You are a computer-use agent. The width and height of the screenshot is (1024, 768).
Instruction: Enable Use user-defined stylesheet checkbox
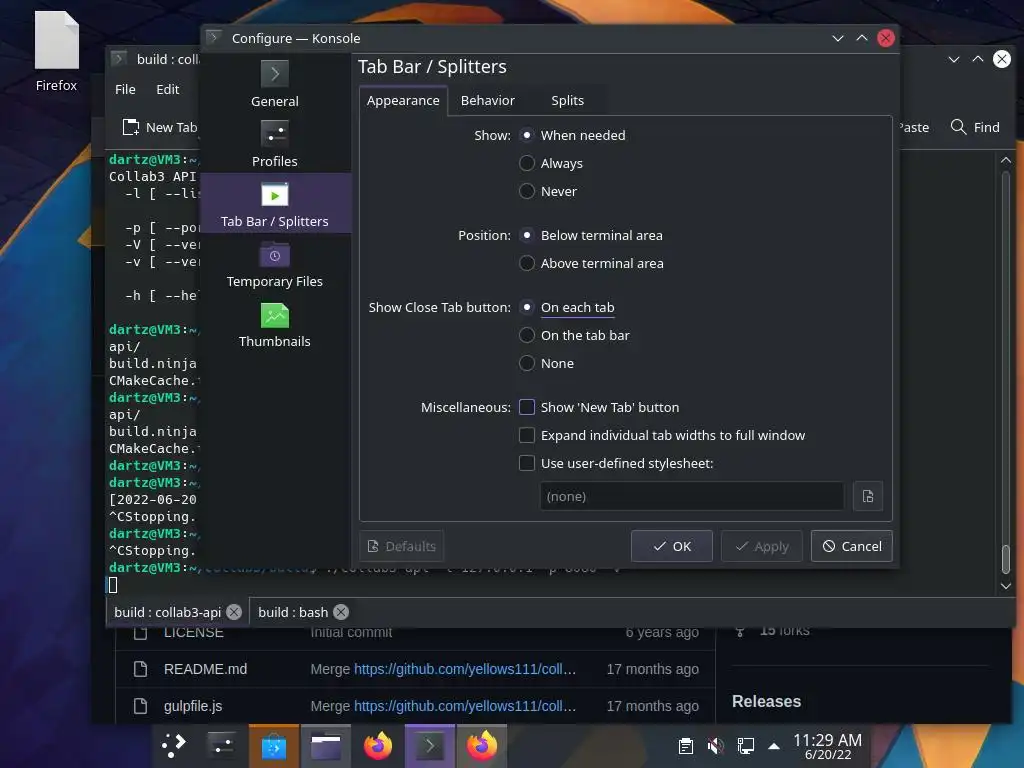pyautogui.click(x=527, y=463)
